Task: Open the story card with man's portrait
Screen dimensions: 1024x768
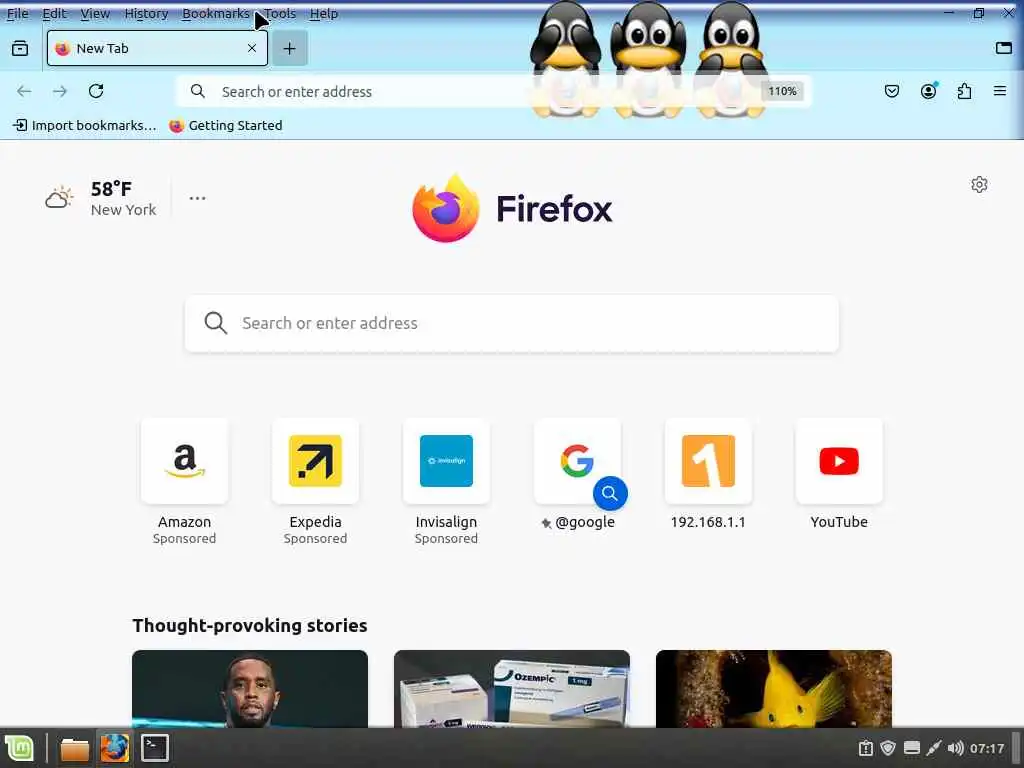Action: [250, 688]
